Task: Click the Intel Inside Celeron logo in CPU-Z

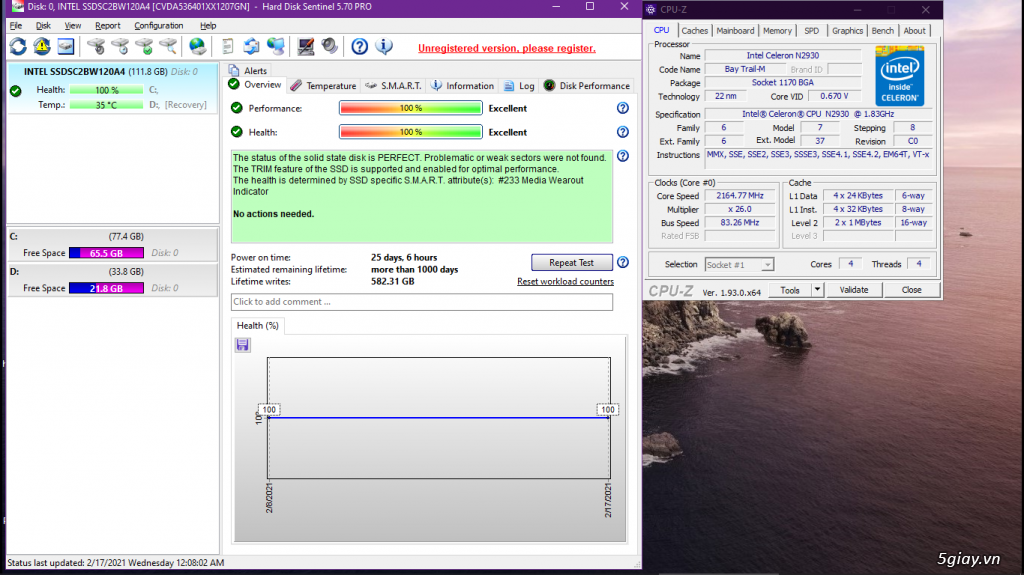Action: (899, 75)
